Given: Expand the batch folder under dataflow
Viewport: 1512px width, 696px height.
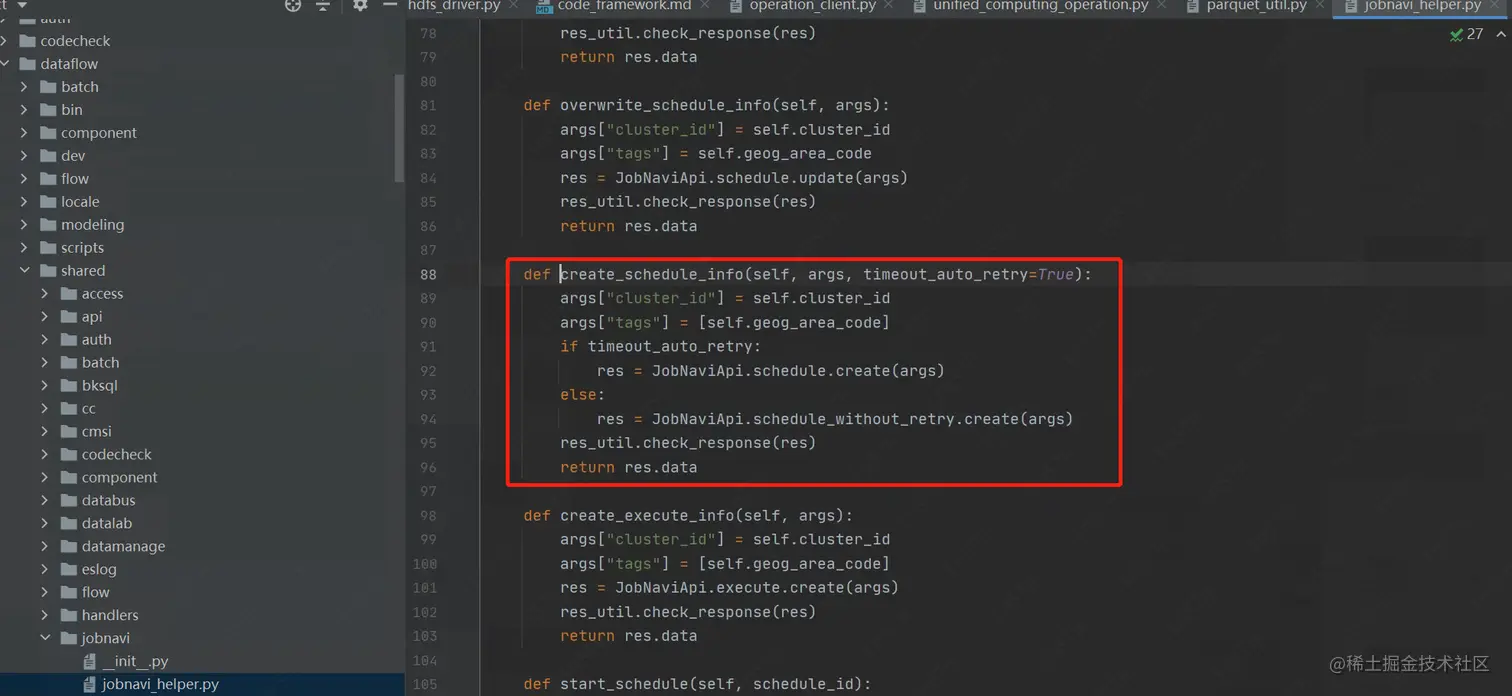Looking at the screenshot, I should click(25, 87).
